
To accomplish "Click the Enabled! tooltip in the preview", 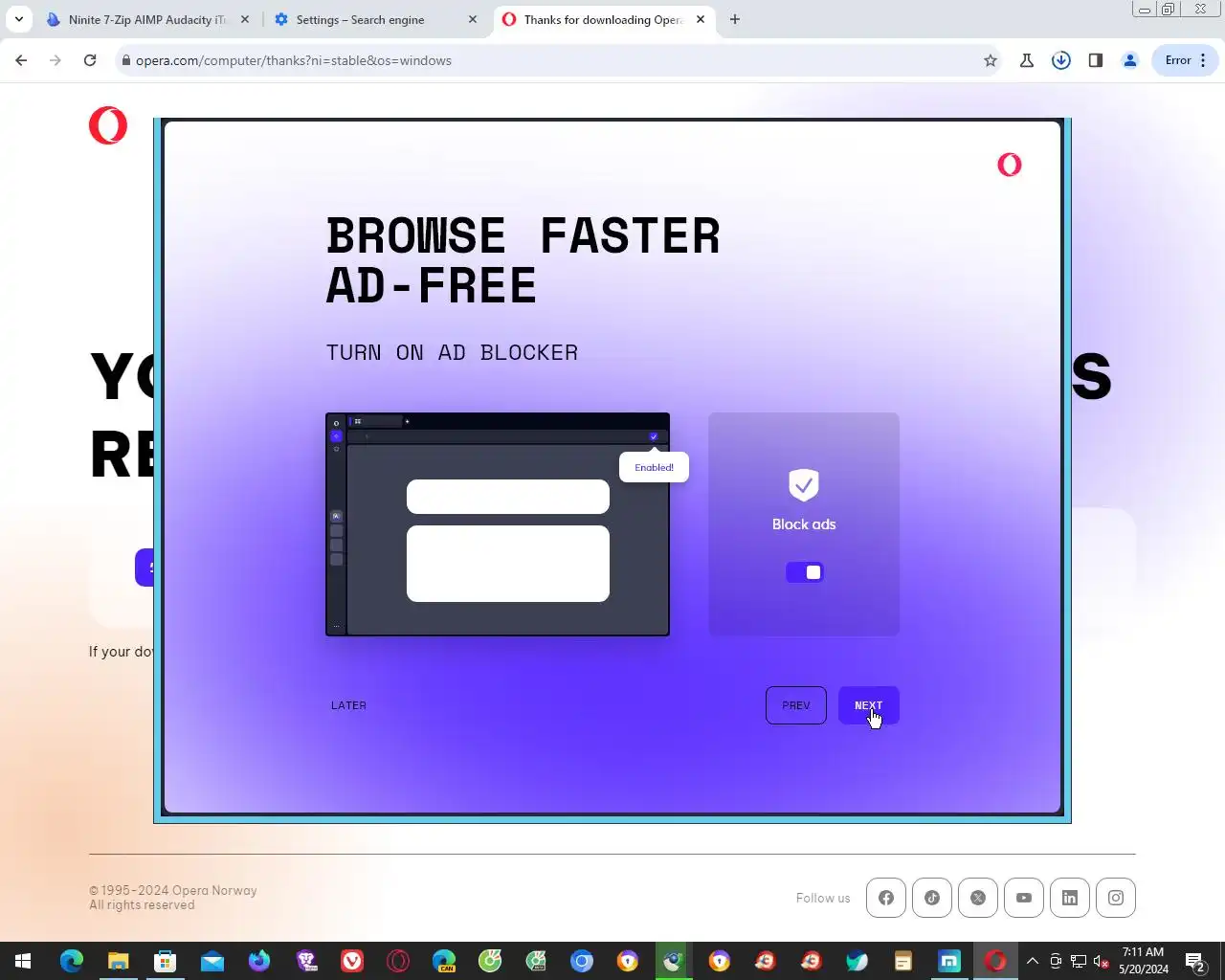I will (x=654, y=467).
